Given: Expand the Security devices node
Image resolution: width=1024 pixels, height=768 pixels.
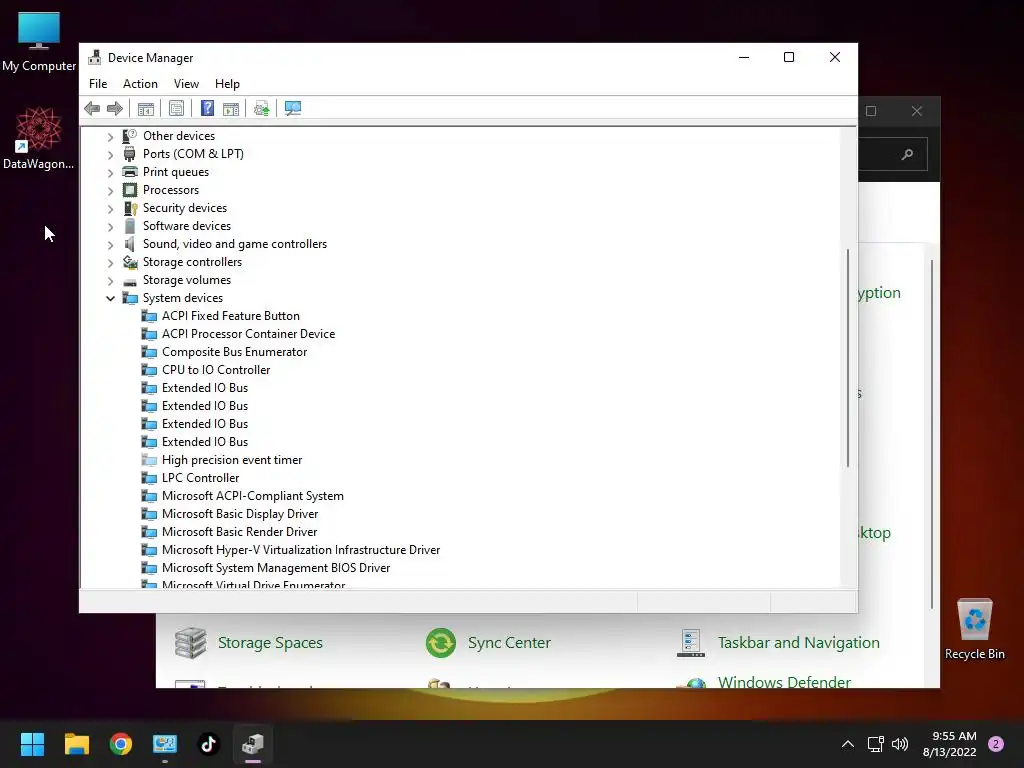Looking at the screenshot, I should tap(110, 208).
